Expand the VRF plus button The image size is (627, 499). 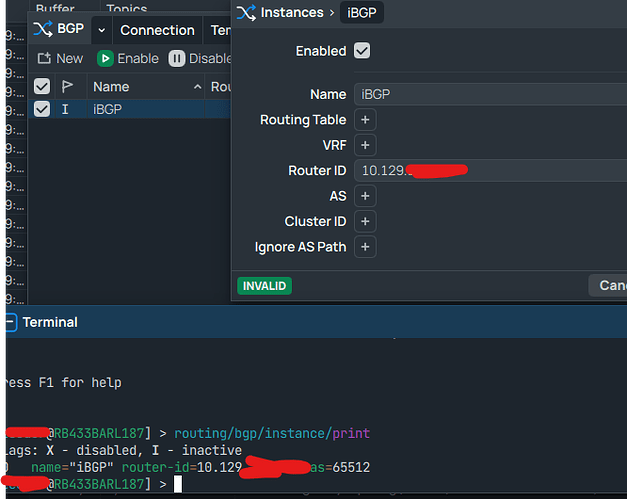365,145
